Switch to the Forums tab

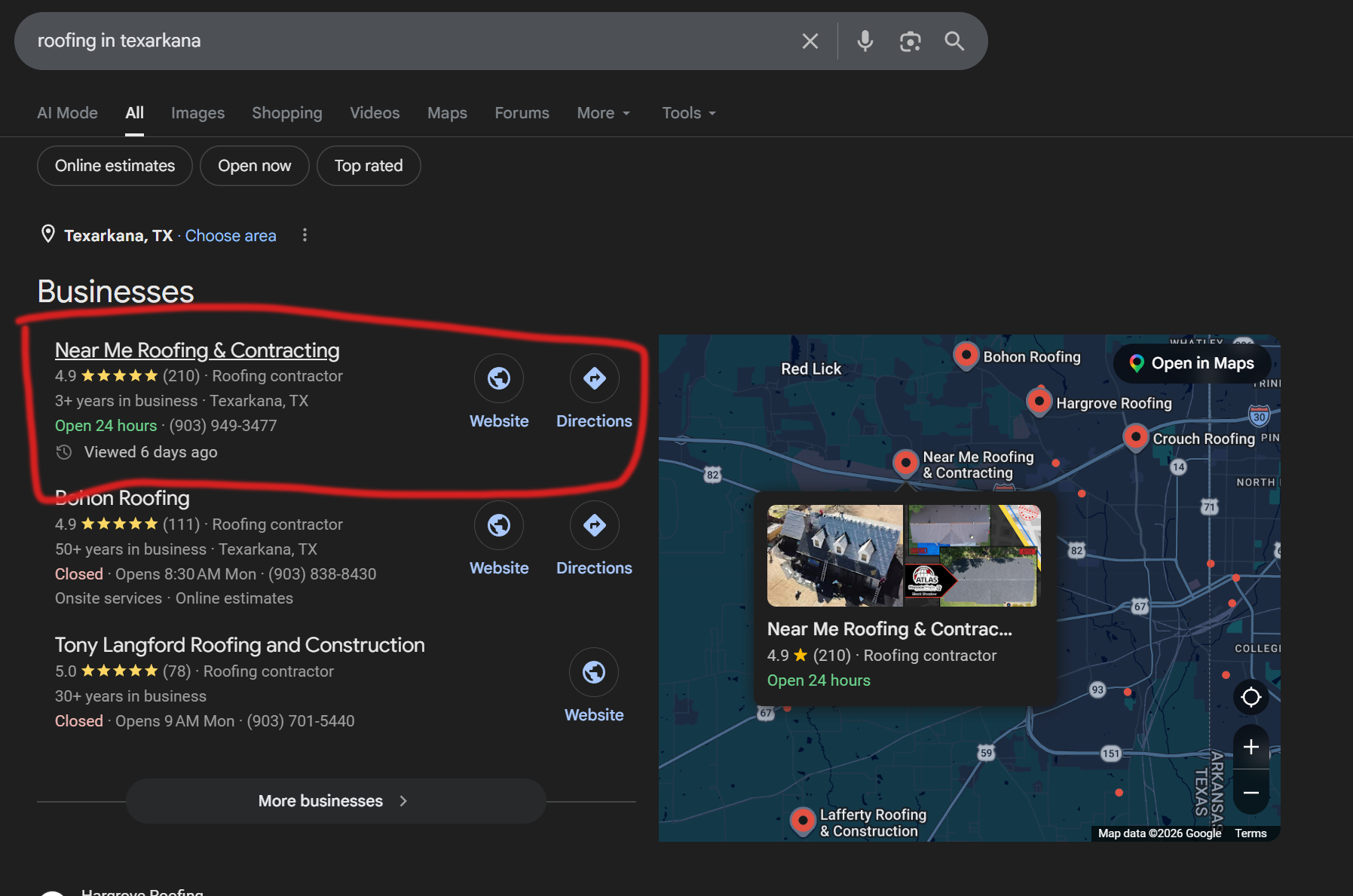[522, 113]
